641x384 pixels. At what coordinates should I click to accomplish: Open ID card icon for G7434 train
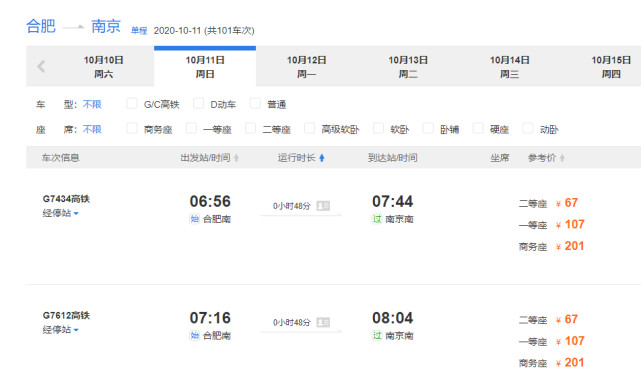[x=323, y=206]
